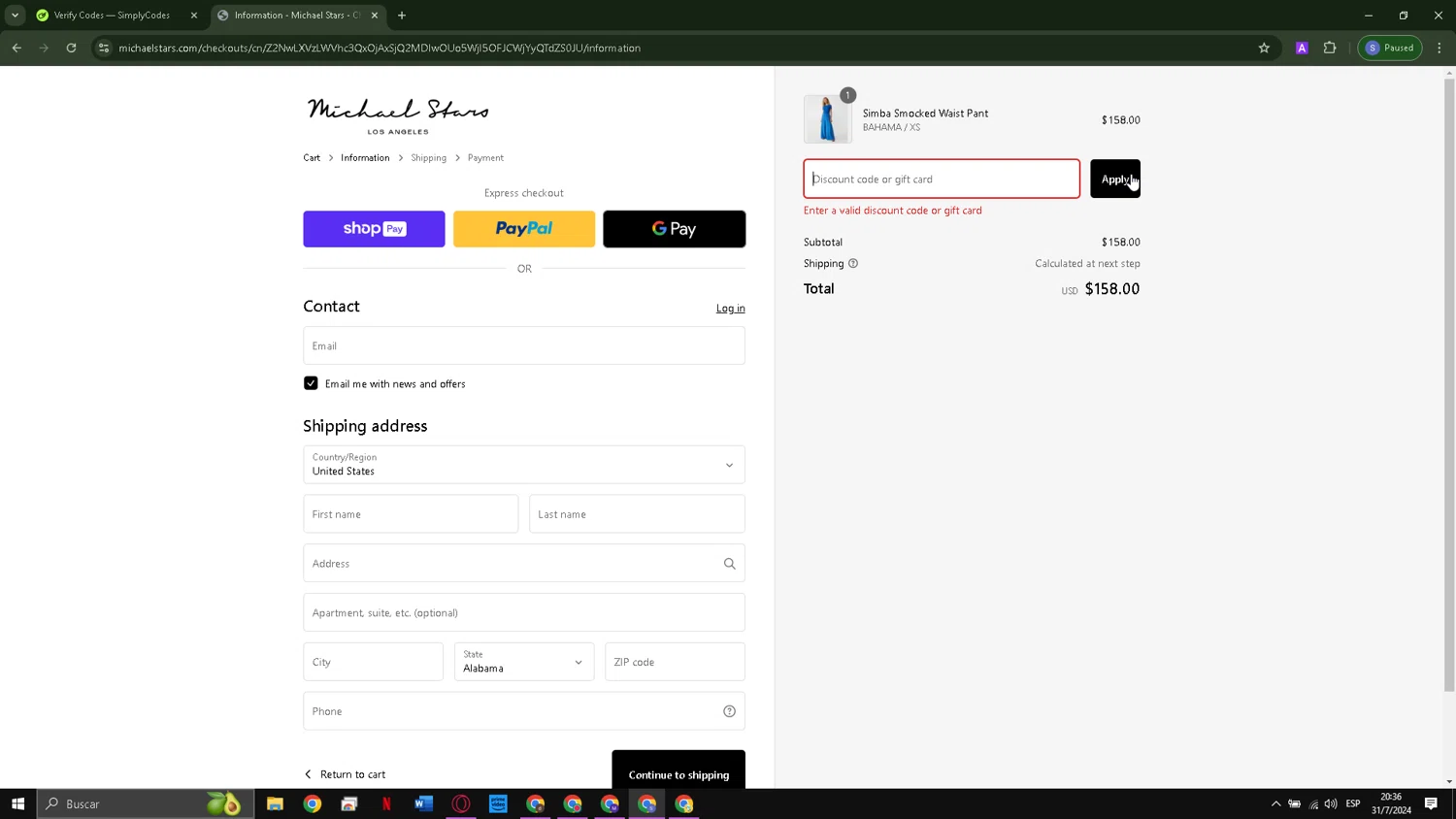The width and height of the screenshot is (1456, 819).
Task: Focus the Address field
Action: point(524,564)
